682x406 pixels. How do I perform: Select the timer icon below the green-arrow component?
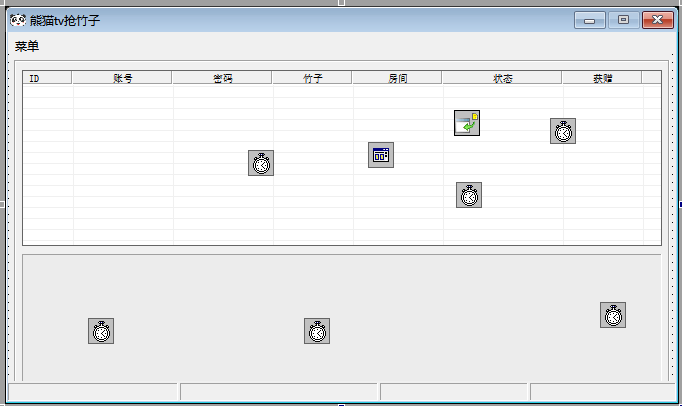(x=469, y=195)
